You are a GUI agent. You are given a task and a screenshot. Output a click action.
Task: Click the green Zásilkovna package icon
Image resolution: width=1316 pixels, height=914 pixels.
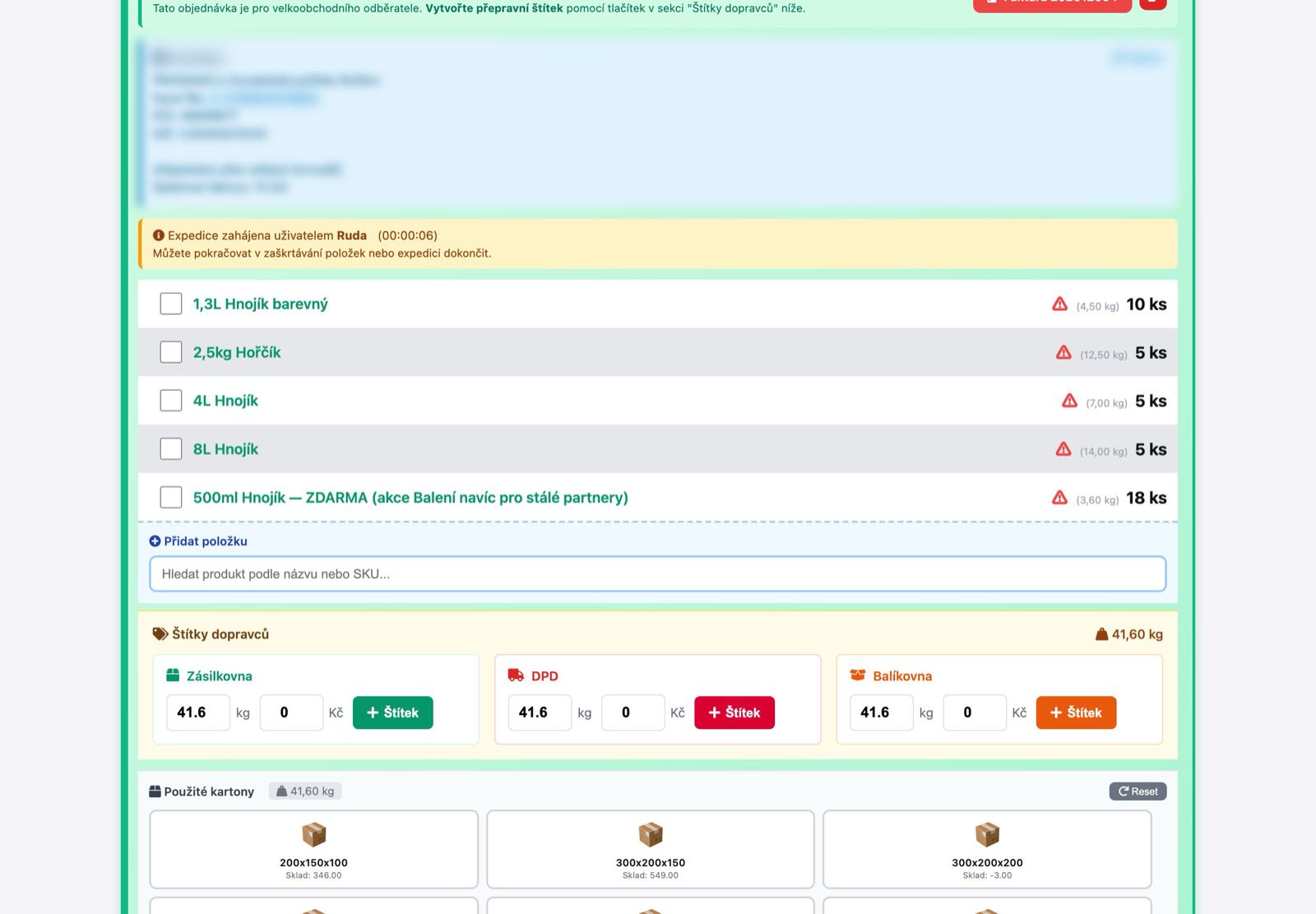(x=173, y=675)
